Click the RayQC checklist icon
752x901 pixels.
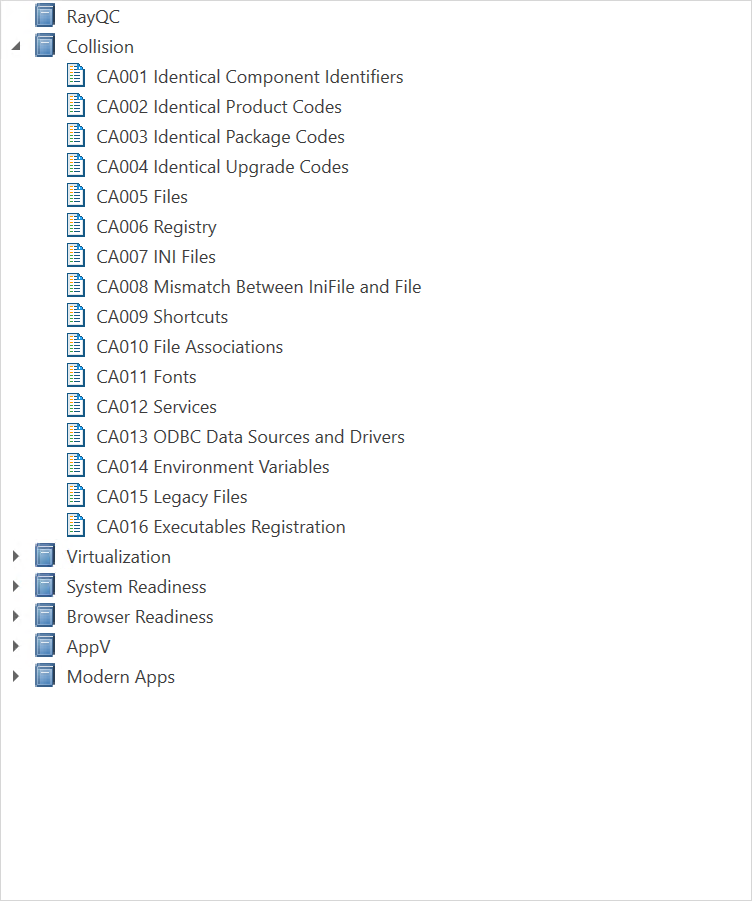click(44, 15)
